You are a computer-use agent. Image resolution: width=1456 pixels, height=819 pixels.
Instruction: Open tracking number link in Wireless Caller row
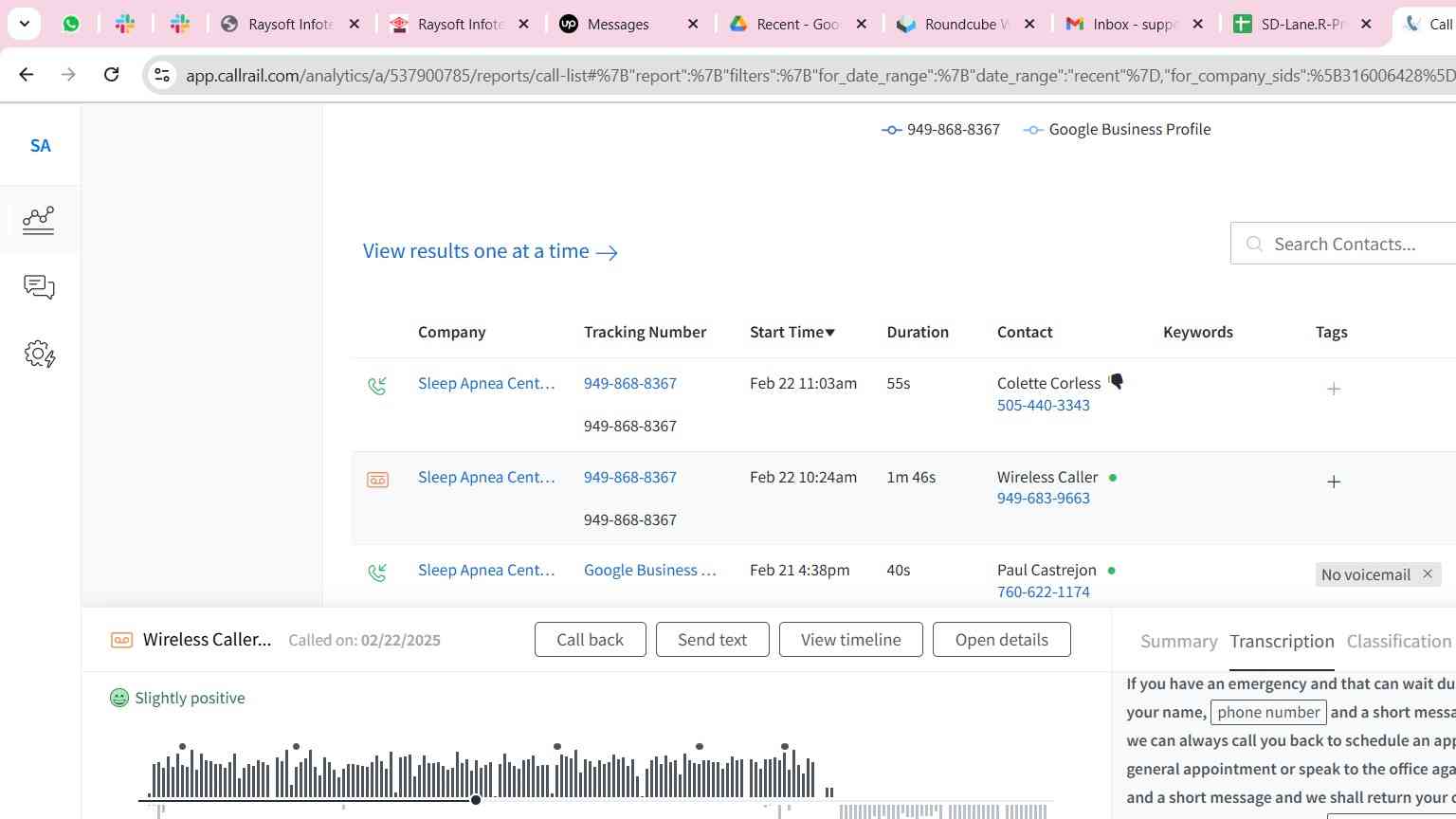630,477
